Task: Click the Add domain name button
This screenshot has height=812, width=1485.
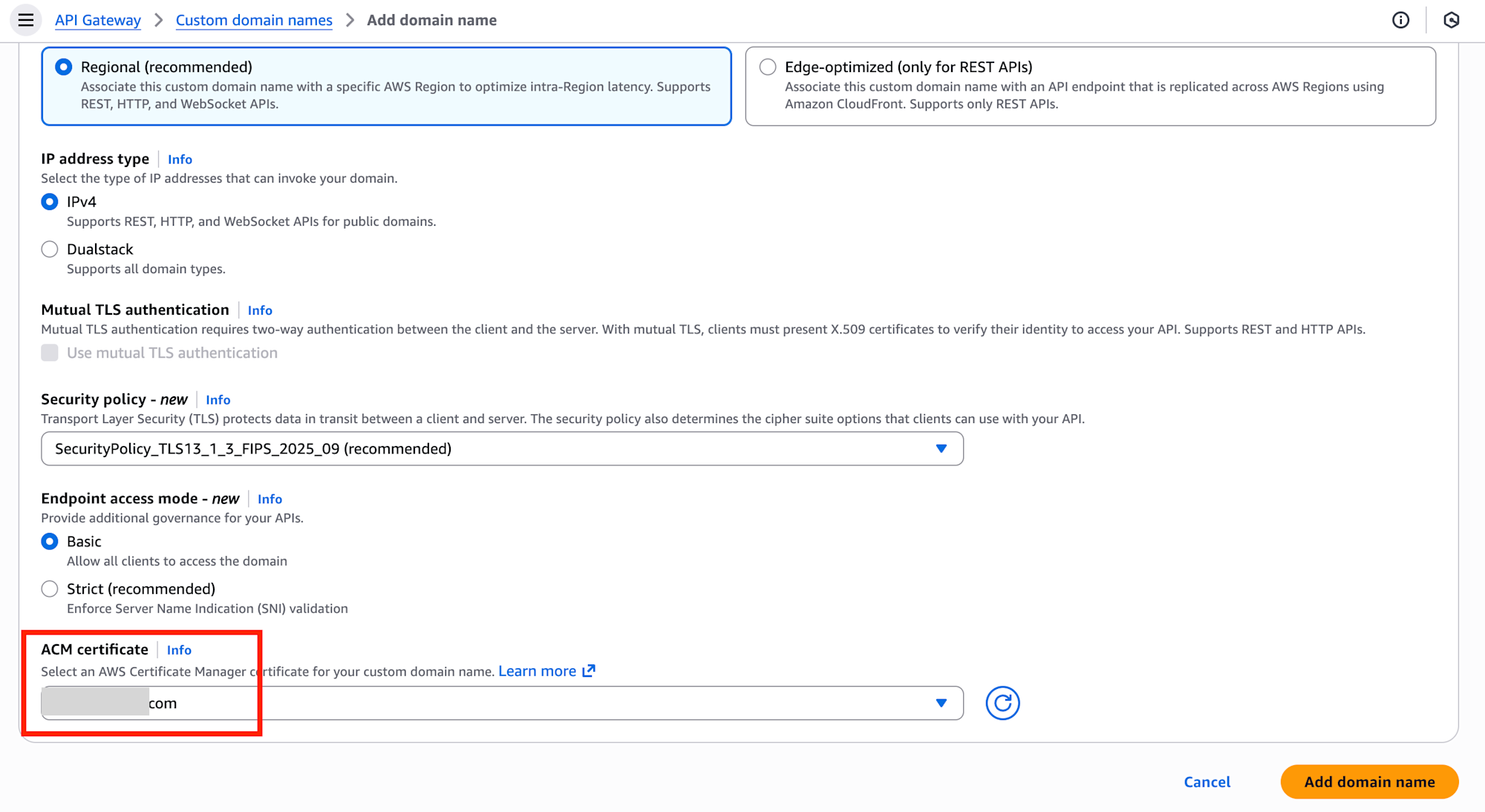Action: pos(1369,782)
